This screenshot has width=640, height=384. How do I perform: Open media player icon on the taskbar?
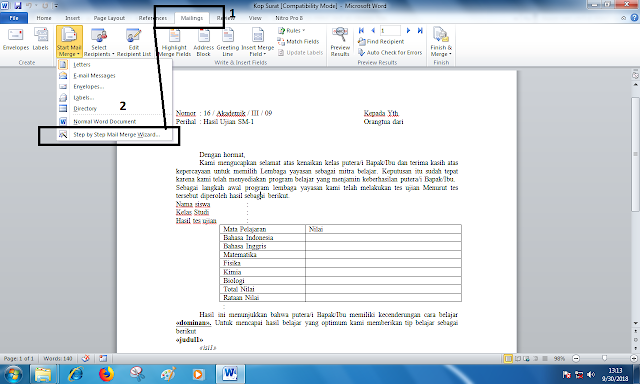click(x=198, y=374)
